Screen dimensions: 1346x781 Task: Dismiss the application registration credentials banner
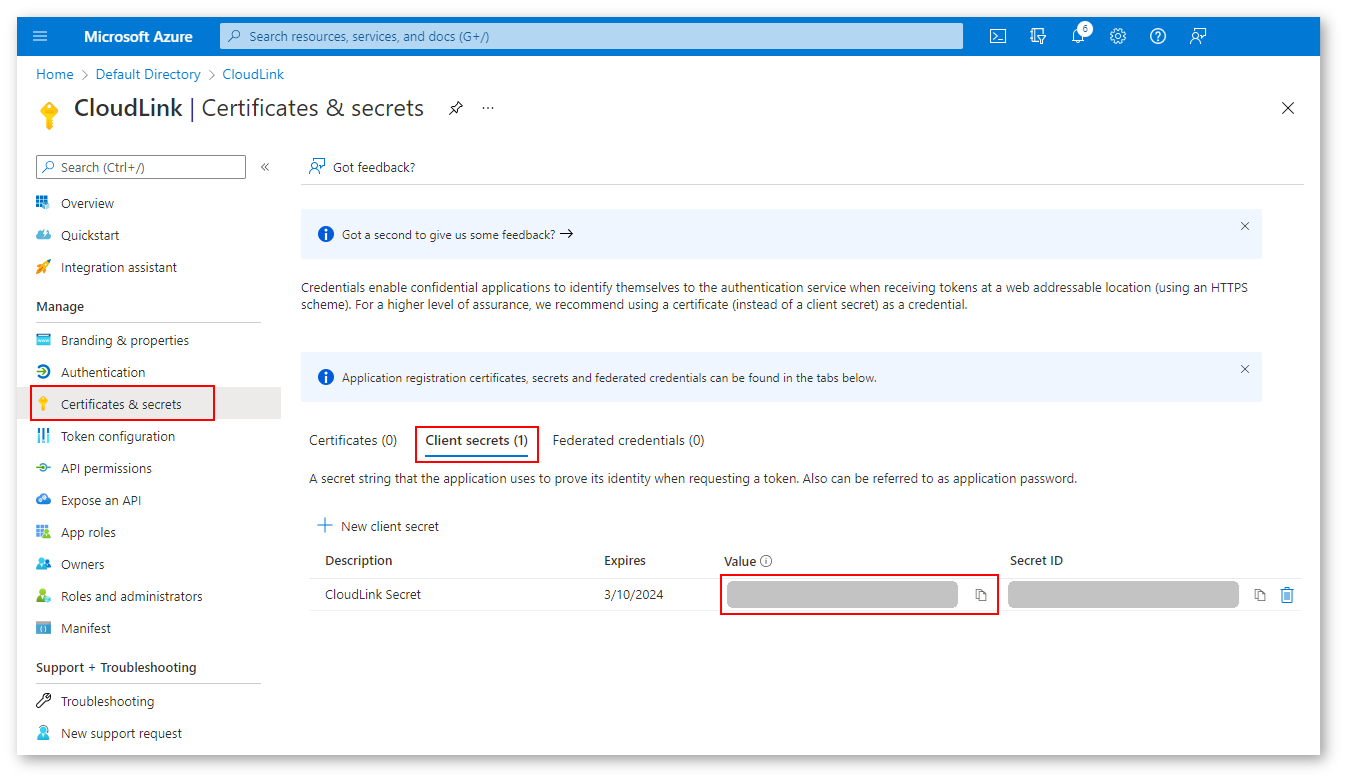coord(1245,369)
